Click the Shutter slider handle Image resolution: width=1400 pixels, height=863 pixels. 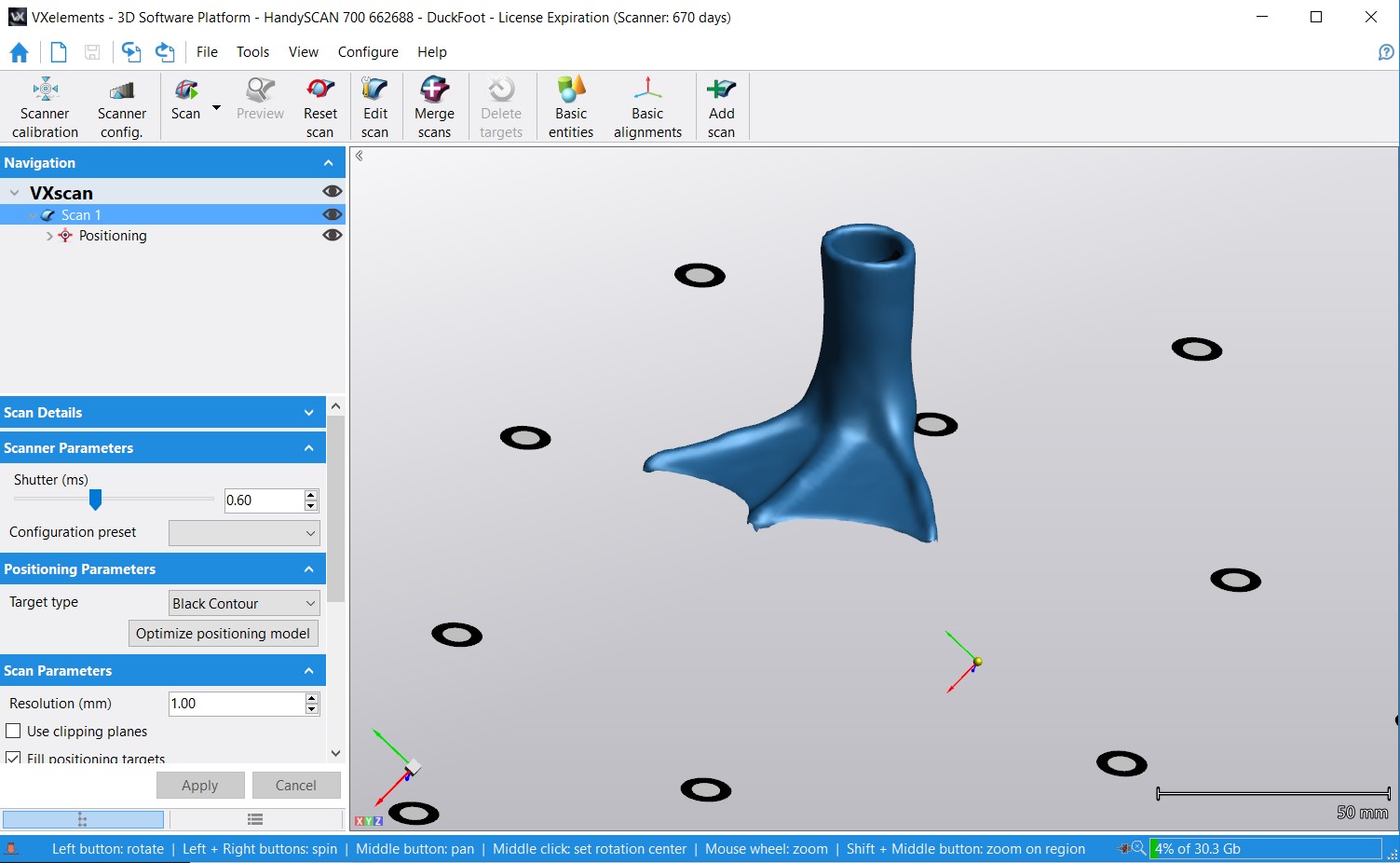95,500
